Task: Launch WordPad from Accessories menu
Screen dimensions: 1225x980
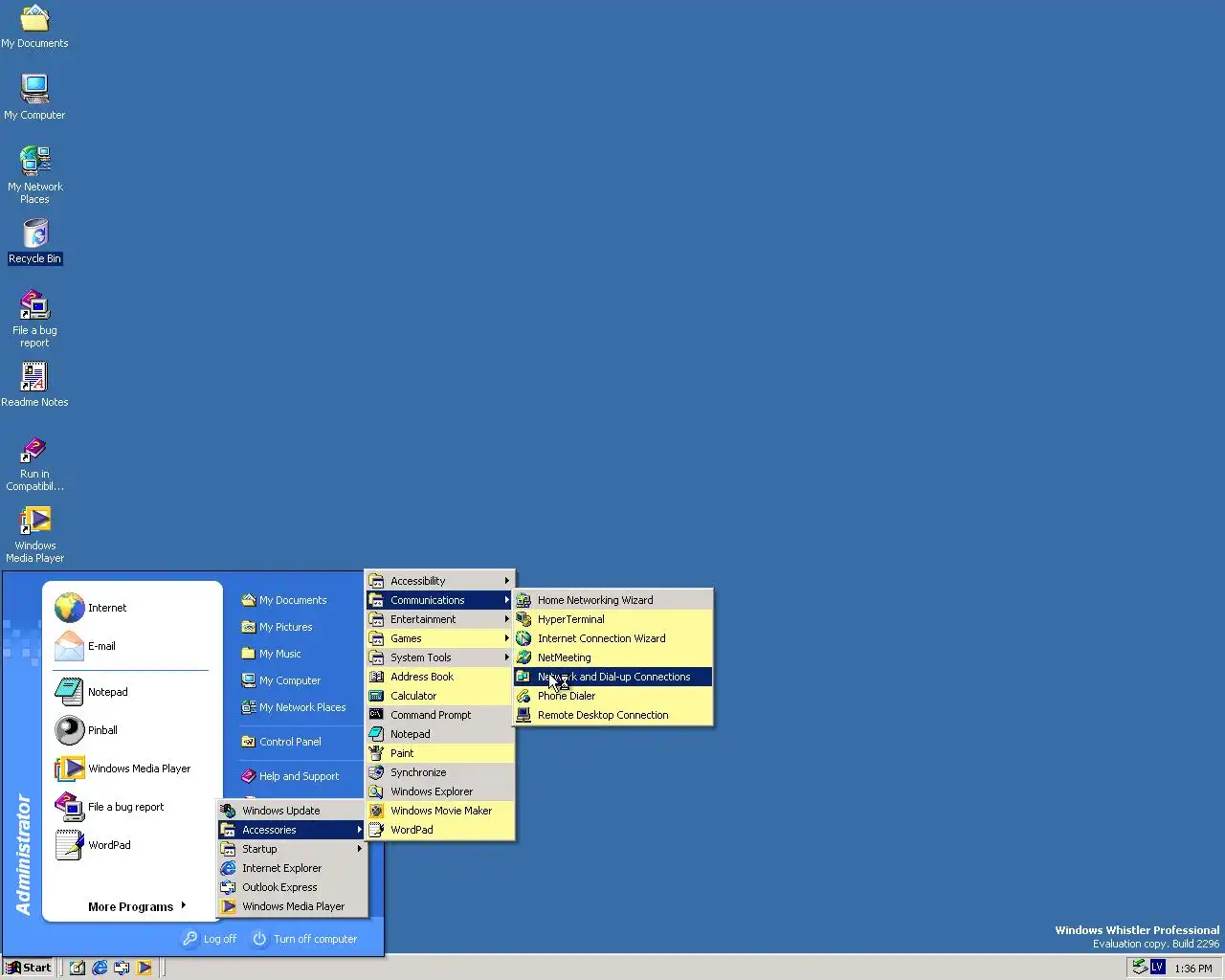Action: coord(440,830)
